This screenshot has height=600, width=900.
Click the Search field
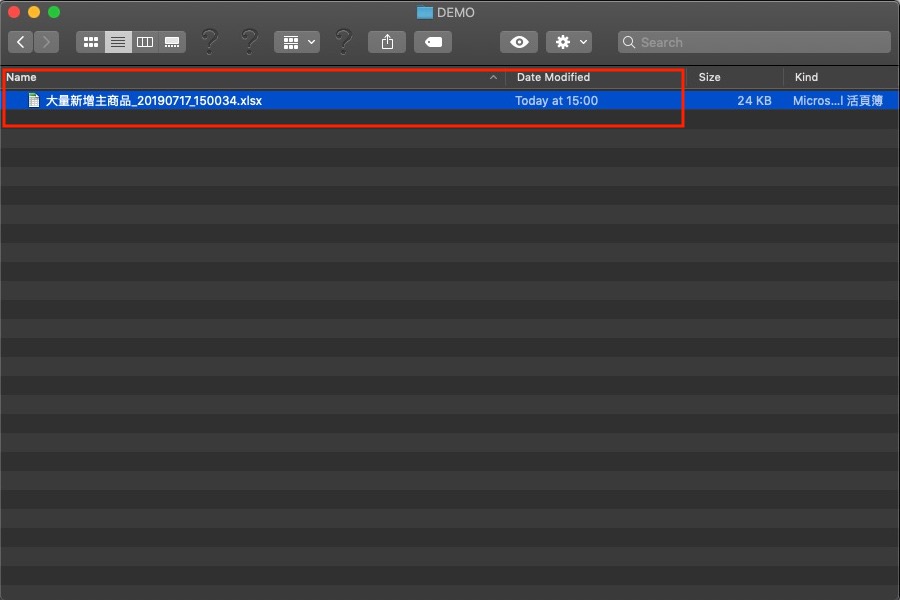(x=754, y=42)
